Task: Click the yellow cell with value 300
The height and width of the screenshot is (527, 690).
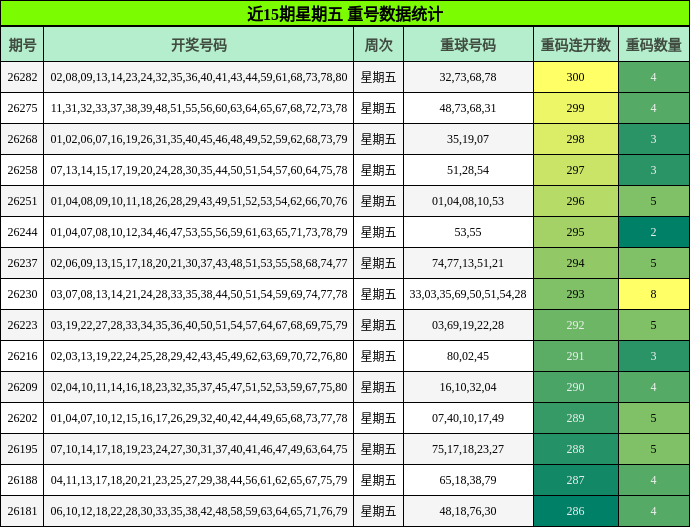Action: click(x=576, y=77)
